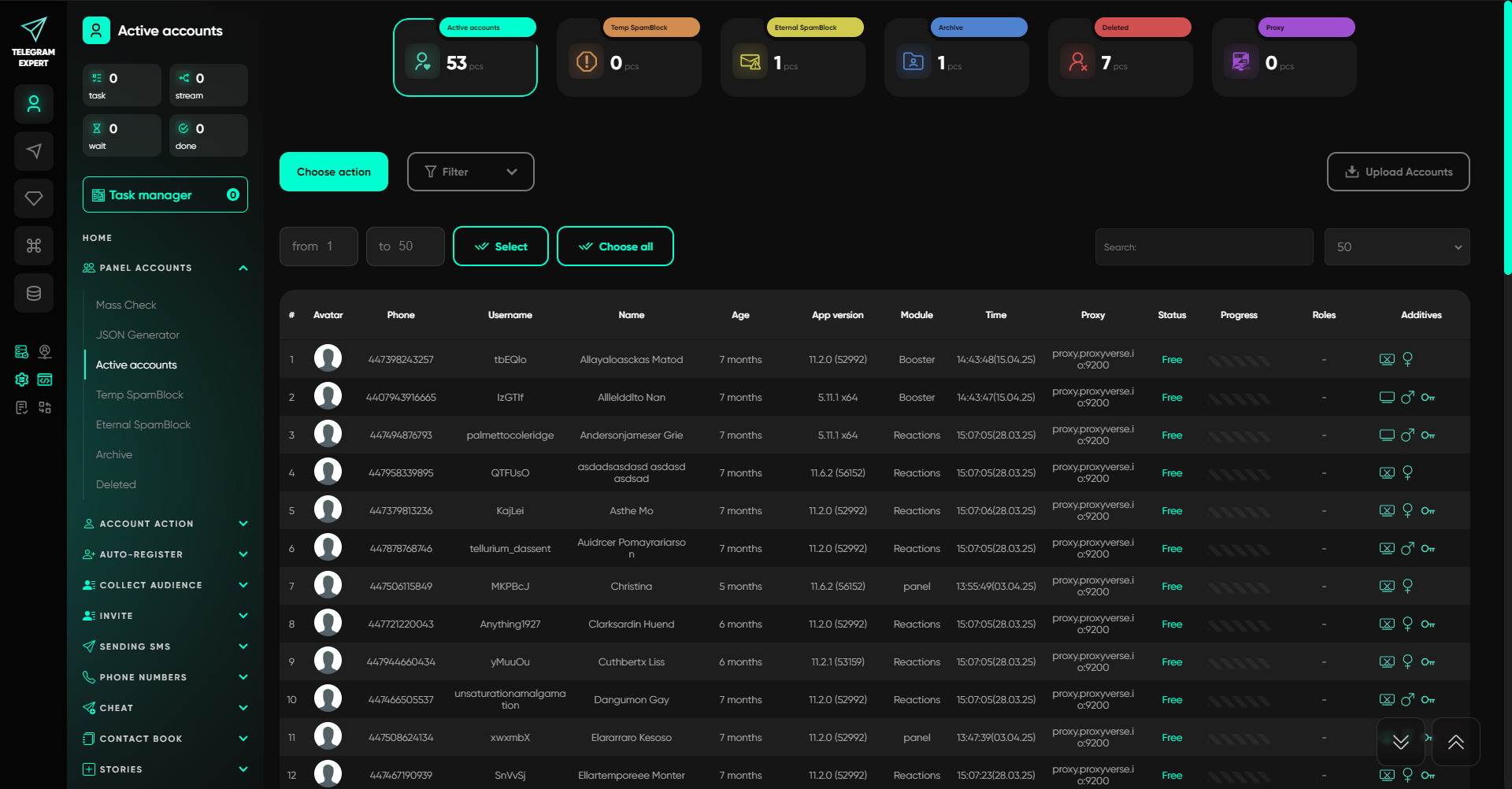
Task: Open the rows-per-page dropdown showing 50
Action: (x=1396, y=247)
